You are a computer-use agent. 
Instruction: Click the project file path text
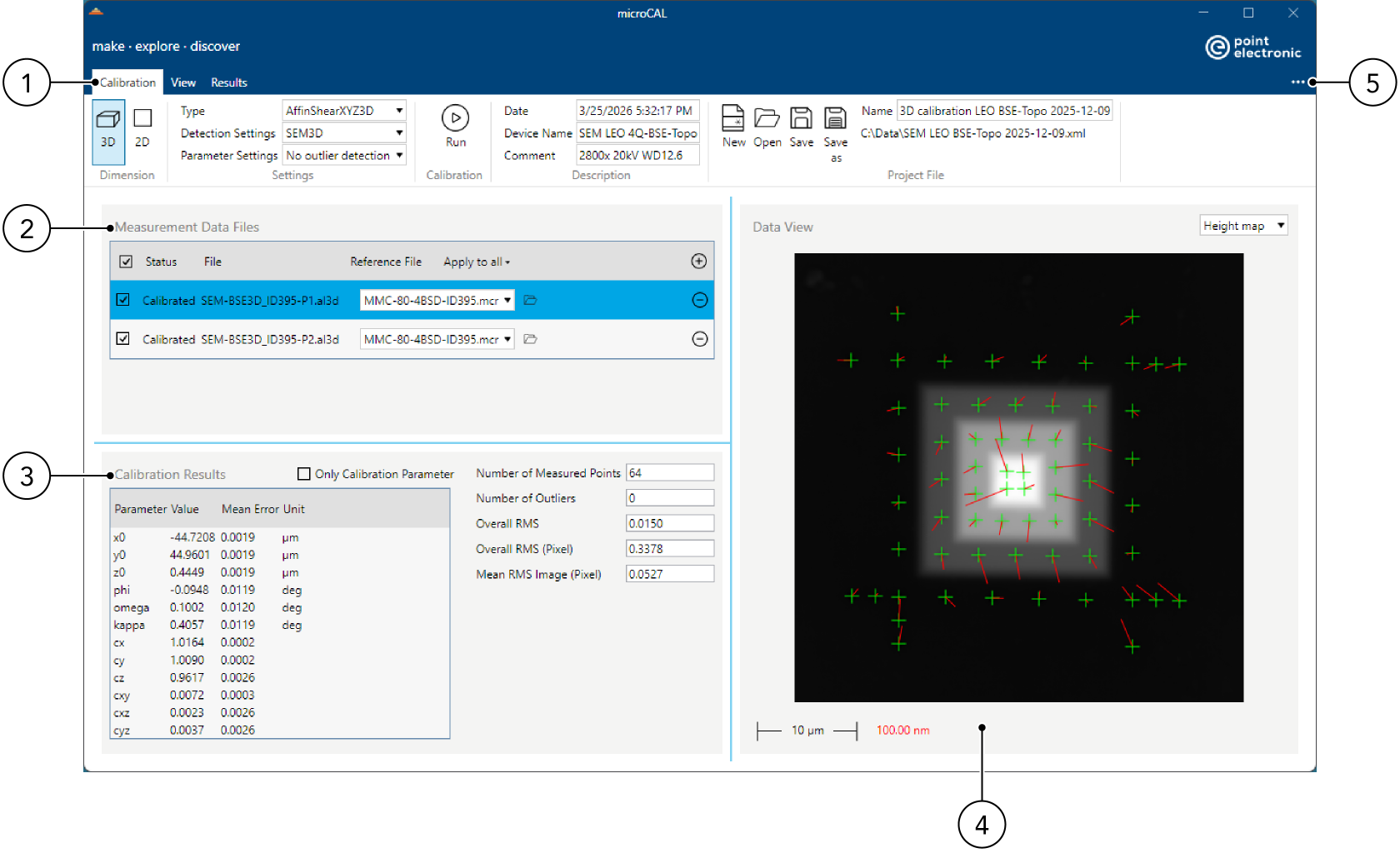[972, 133]
